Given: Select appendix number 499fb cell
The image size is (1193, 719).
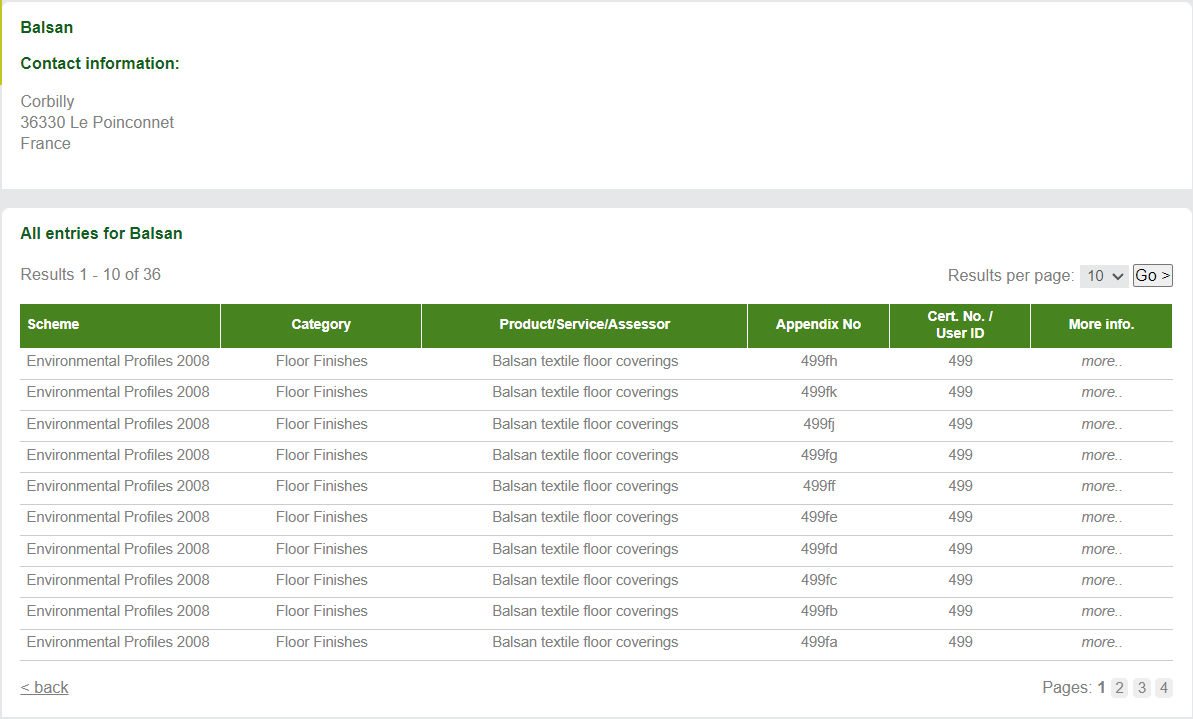Looking at the screenshot, I should [819, 612].
